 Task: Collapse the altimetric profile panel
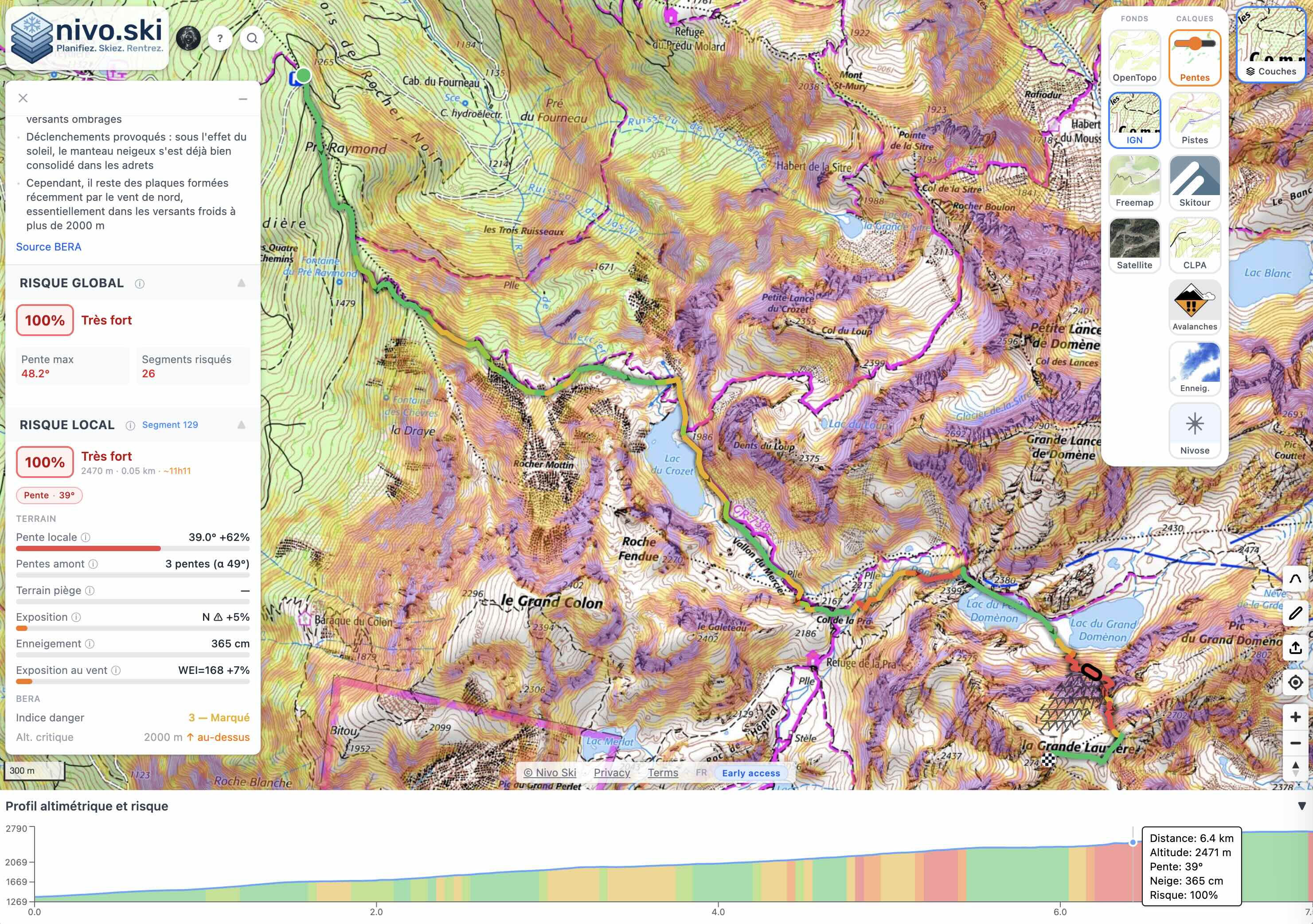1301,806
